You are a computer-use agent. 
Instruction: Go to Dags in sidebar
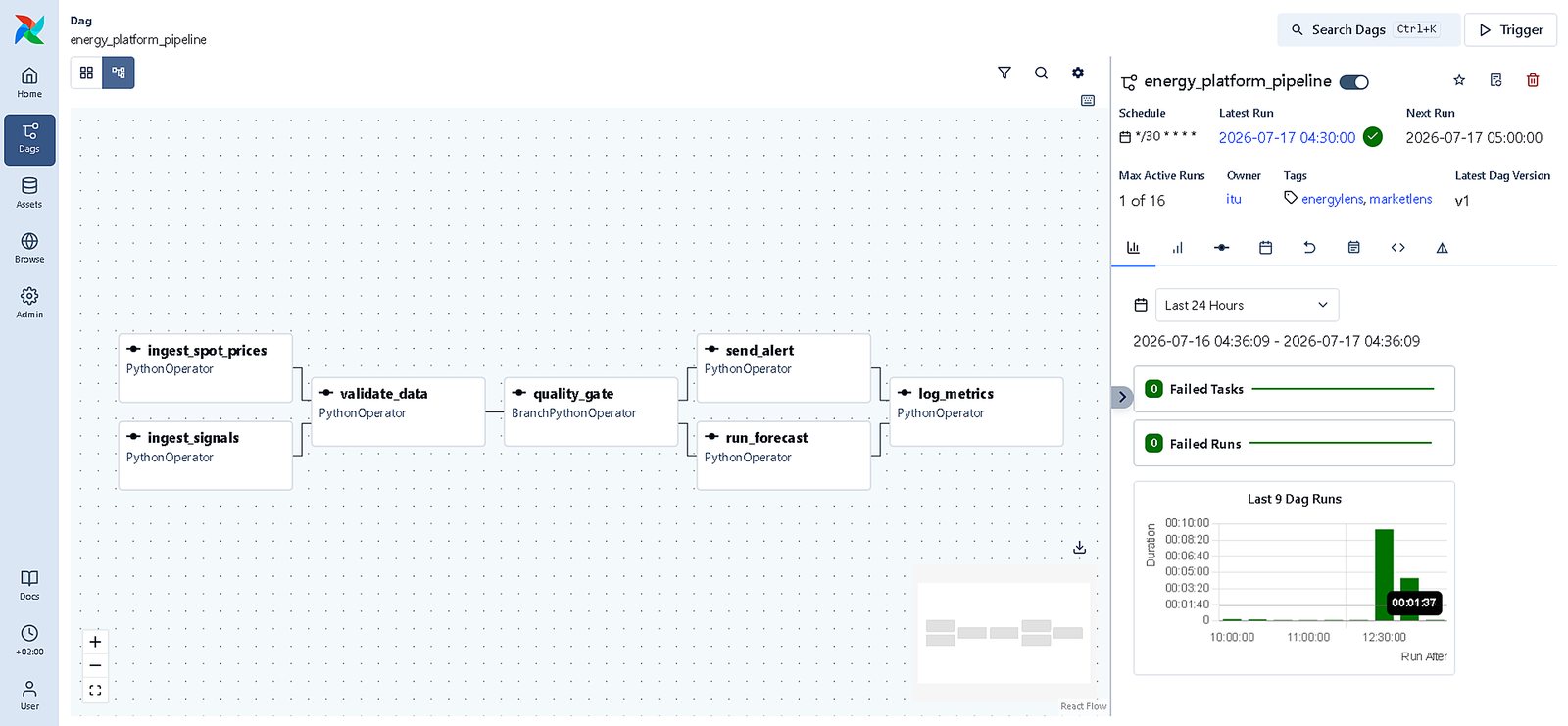(29, 139)
